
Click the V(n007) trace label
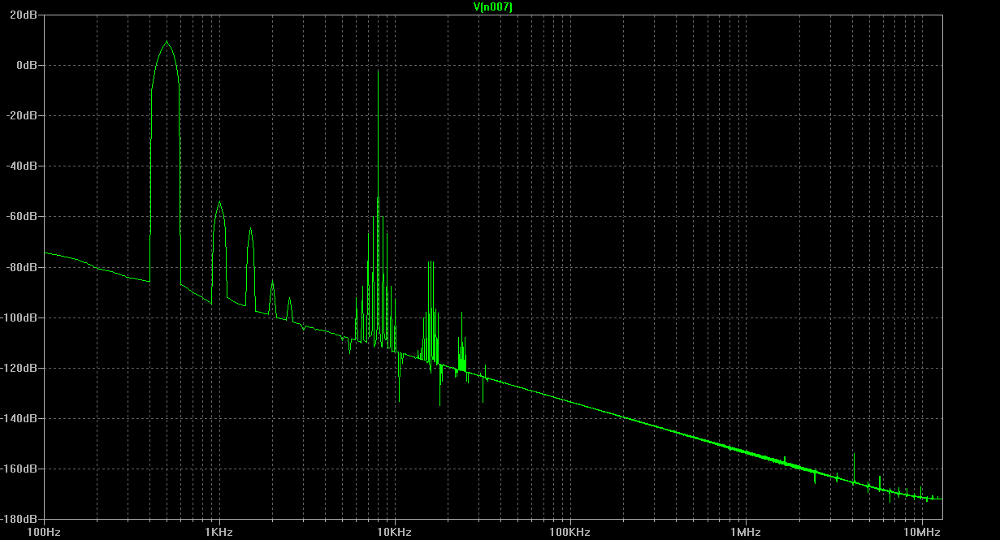point(493,7)
